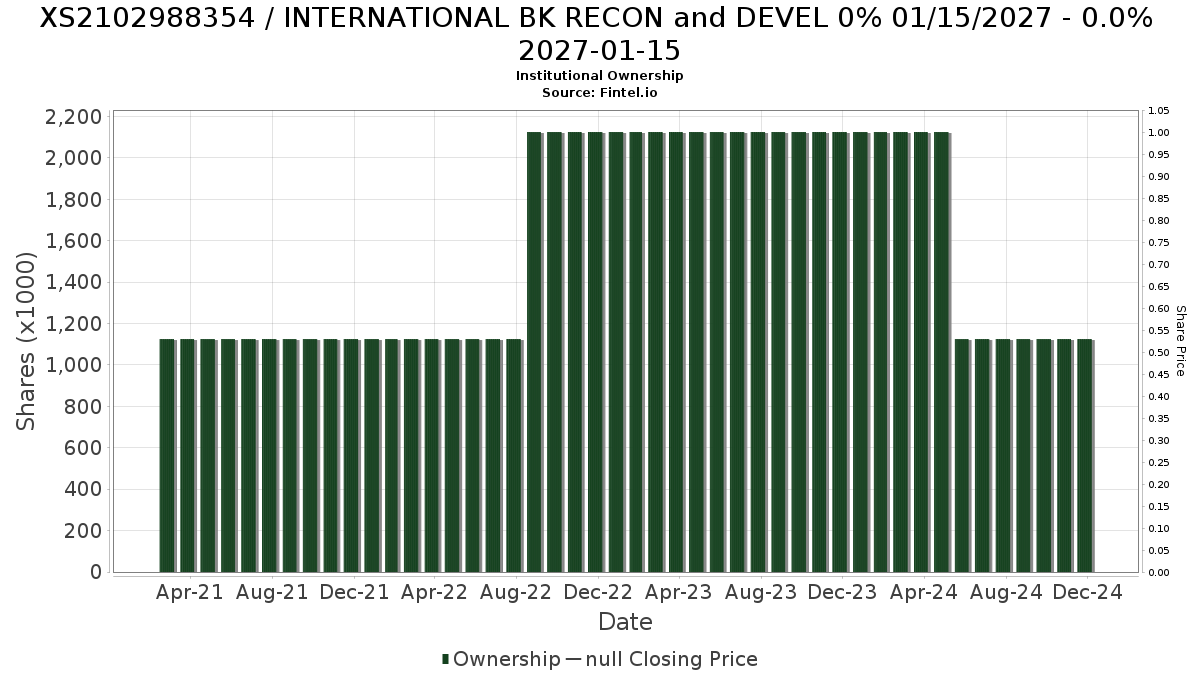This screenshot has width=1200, height=675.
Task: Click the Aug-23 x-axis label
Action: (x=761, y=592)
